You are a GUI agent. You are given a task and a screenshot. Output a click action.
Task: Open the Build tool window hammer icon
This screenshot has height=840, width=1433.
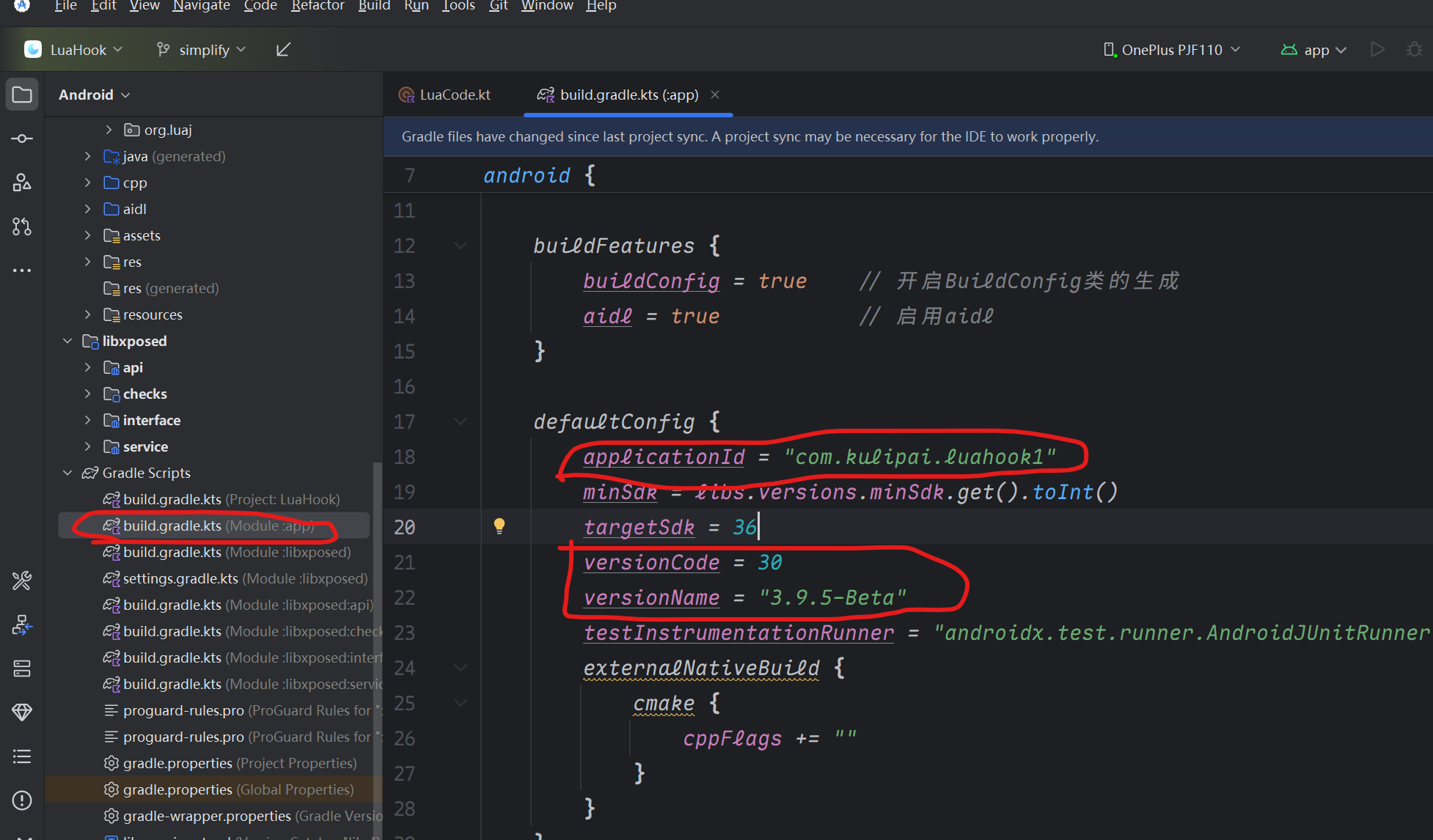22,581
